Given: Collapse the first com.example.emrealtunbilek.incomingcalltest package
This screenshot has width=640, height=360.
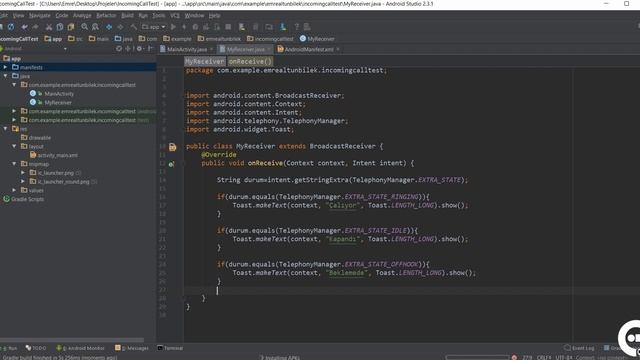Looking at the screenshot, I should point(14,85).
